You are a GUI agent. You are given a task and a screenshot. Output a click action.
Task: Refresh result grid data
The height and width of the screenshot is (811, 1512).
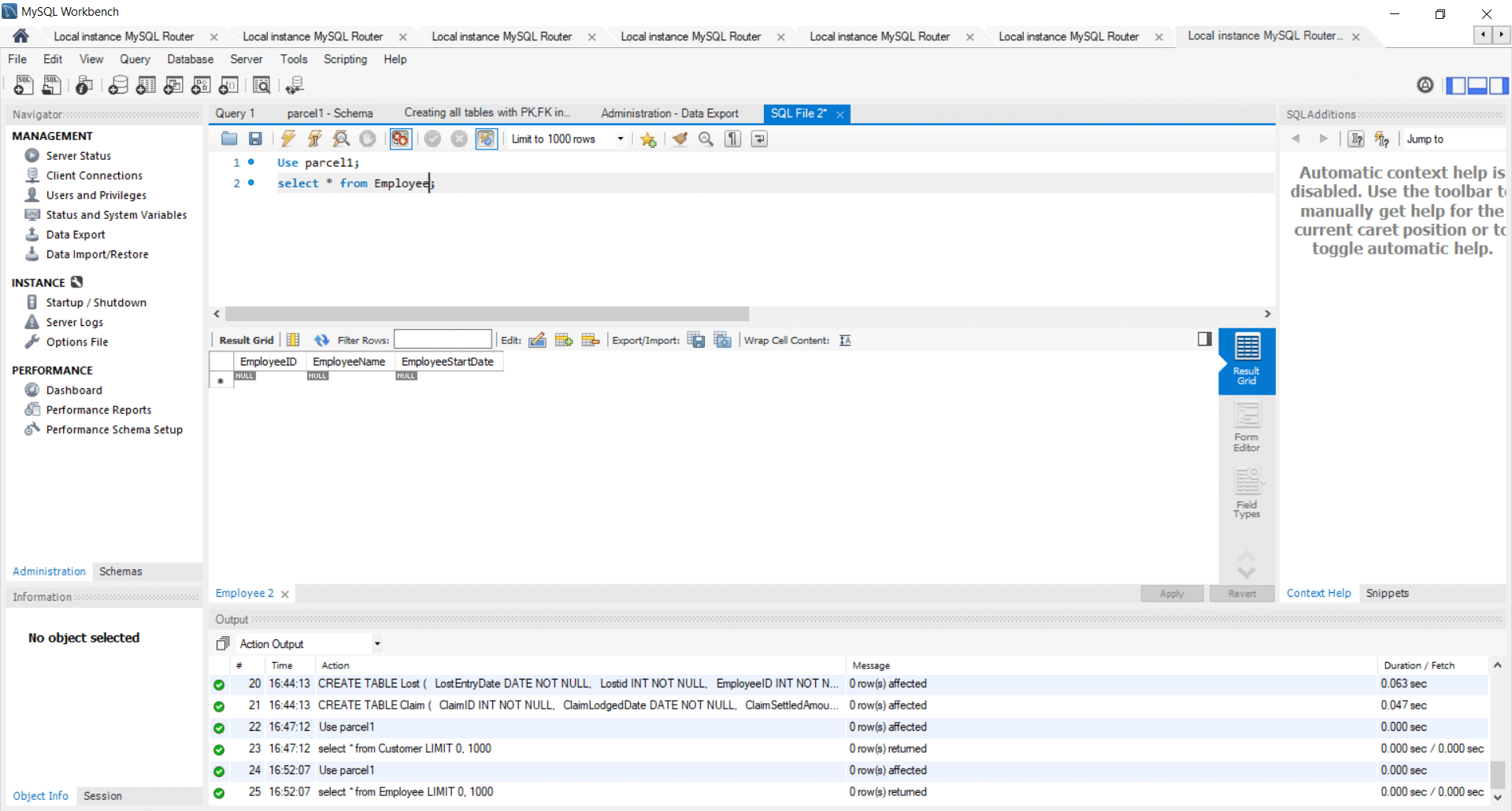(x=321, y=340)
